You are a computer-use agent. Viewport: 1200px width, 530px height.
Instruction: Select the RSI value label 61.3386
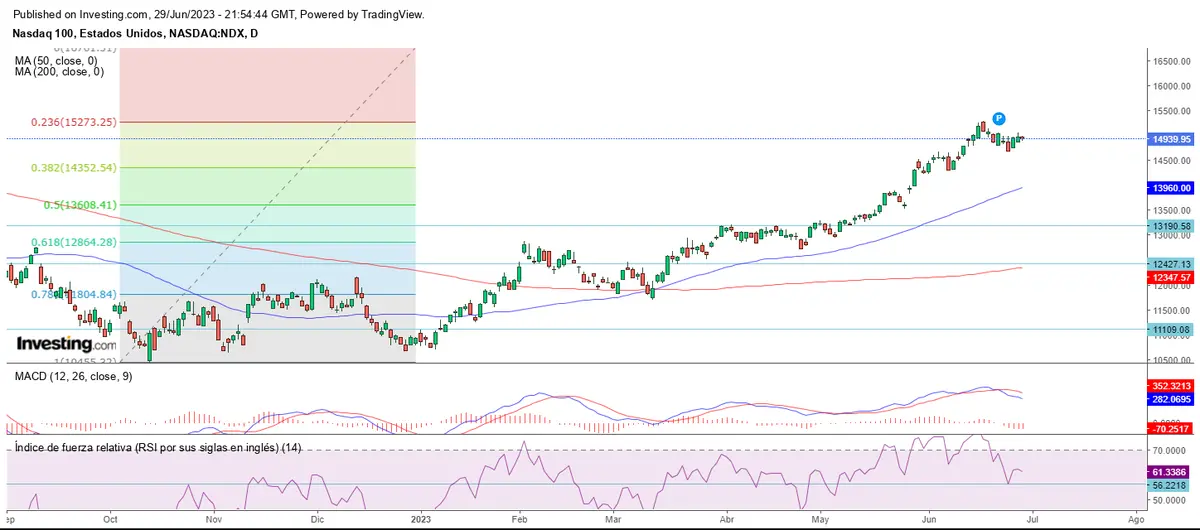pos(1171,471)
